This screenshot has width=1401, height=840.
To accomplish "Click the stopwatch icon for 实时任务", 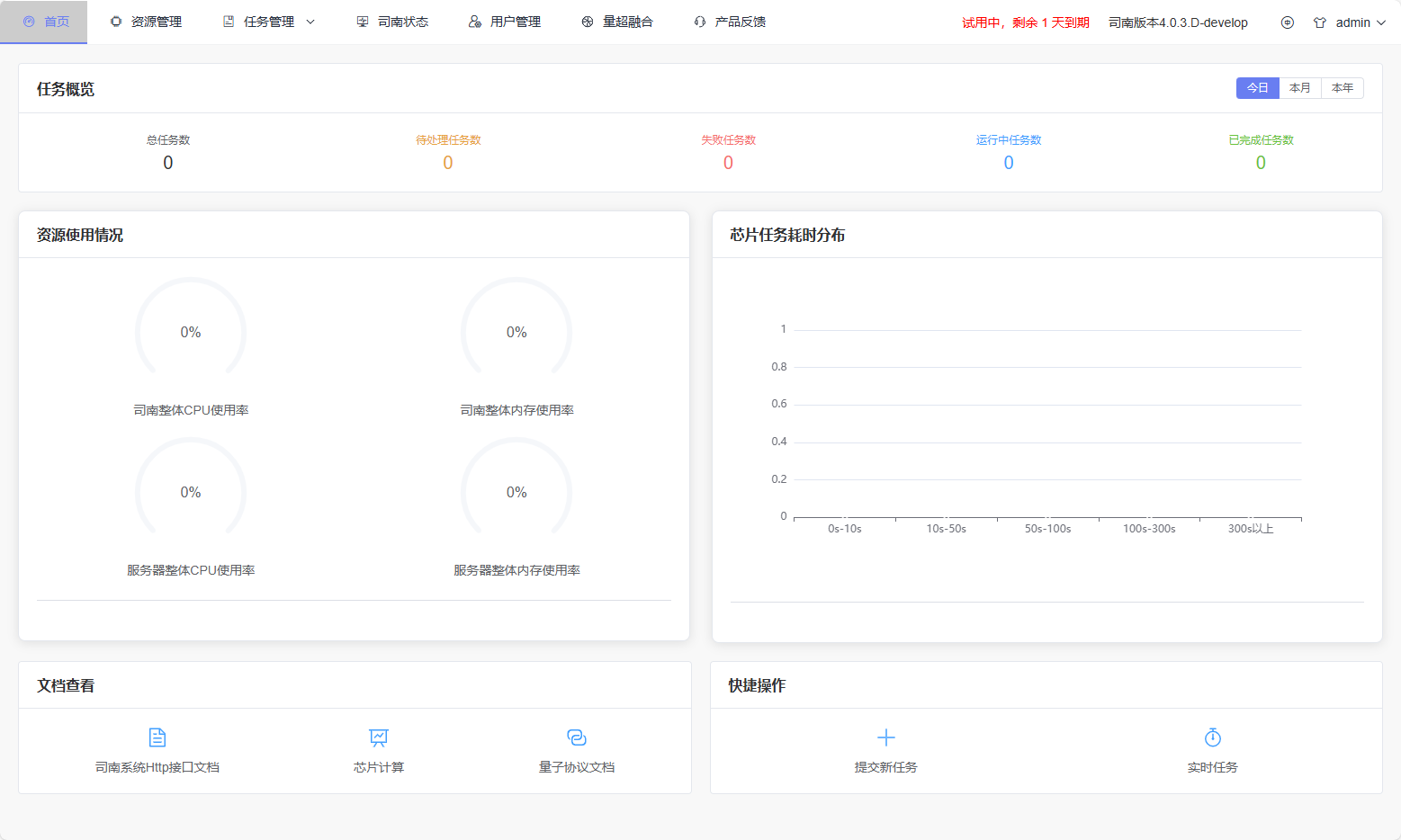I will 1212,737.
